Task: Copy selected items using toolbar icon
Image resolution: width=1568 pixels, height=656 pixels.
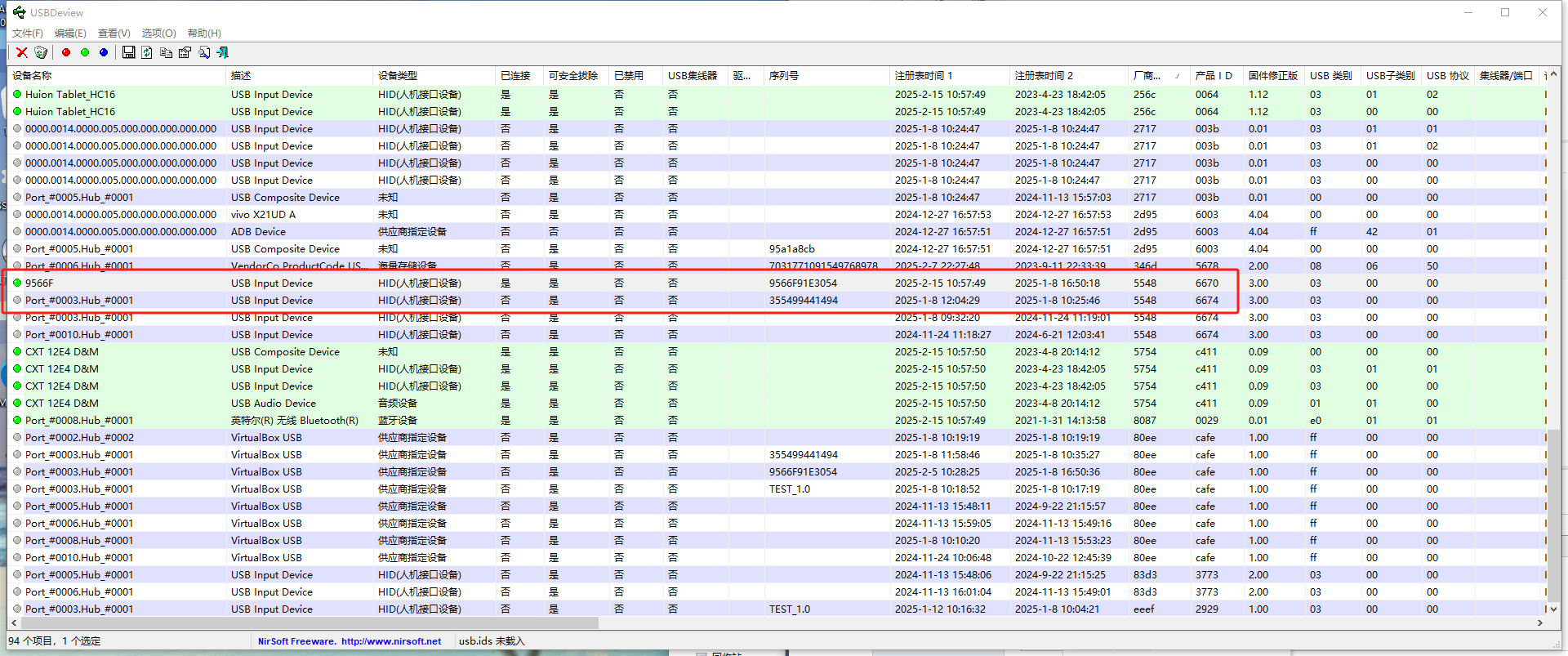Action: [x=166, y=52]
